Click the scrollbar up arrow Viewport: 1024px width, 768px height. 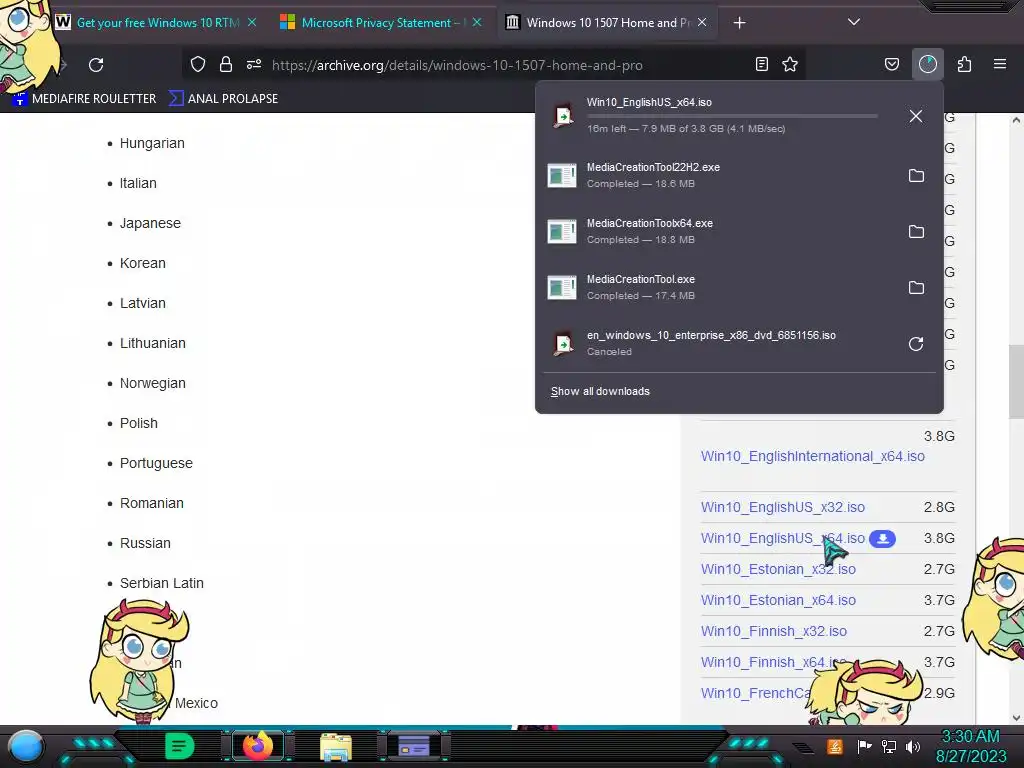1016,120
